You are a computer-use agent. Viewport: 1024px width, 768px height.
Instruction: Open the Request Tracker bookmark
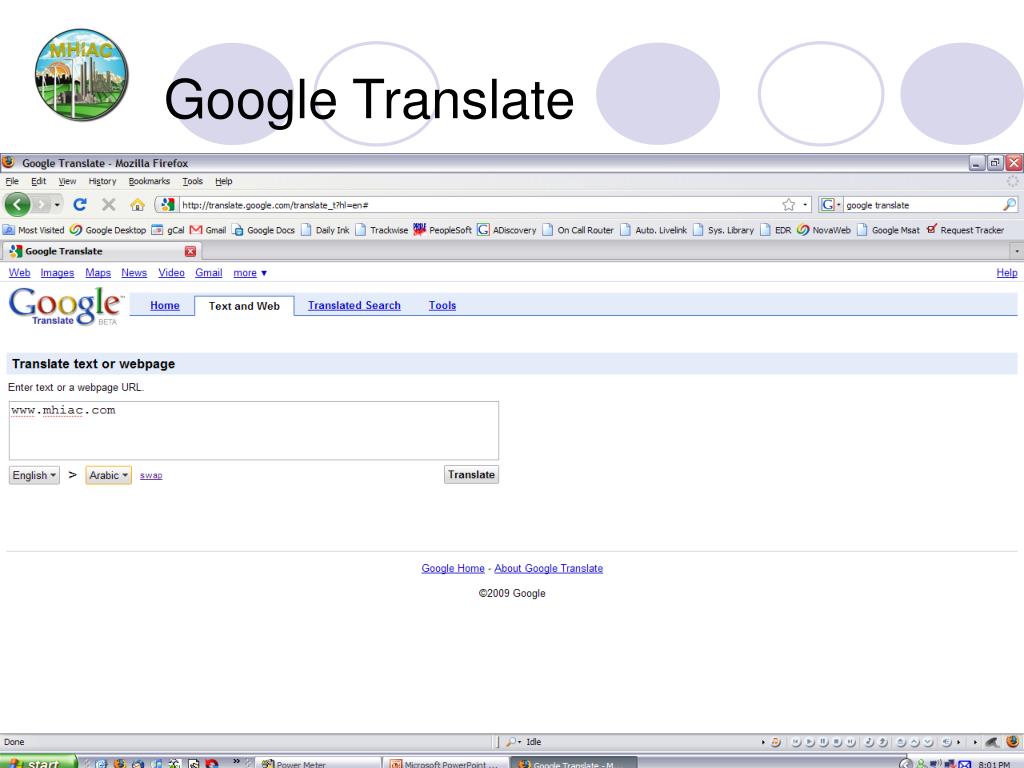965,230
